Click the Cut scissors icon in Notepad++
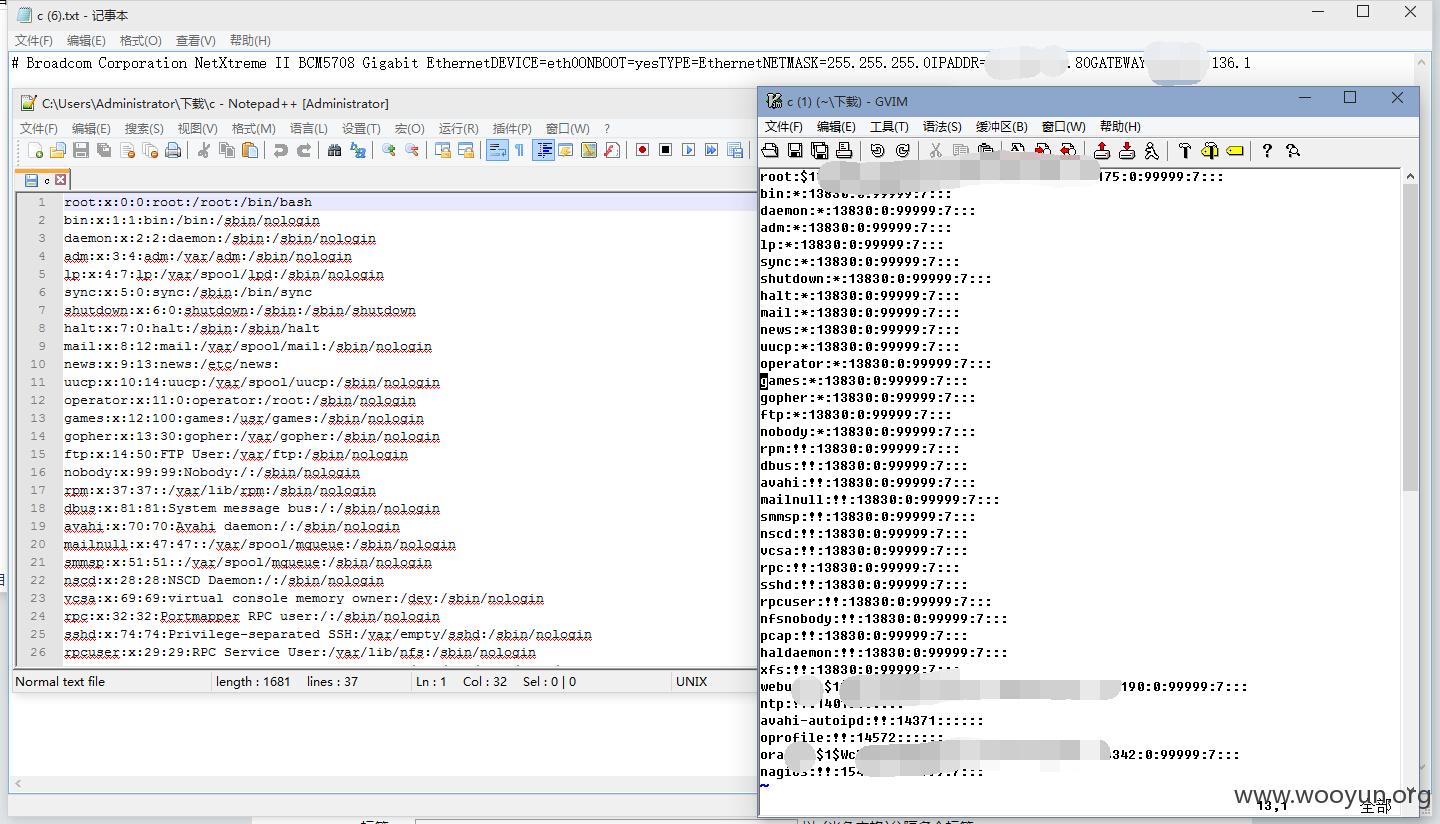This screenshot has height=824, width=1440. tap(203, 150)
